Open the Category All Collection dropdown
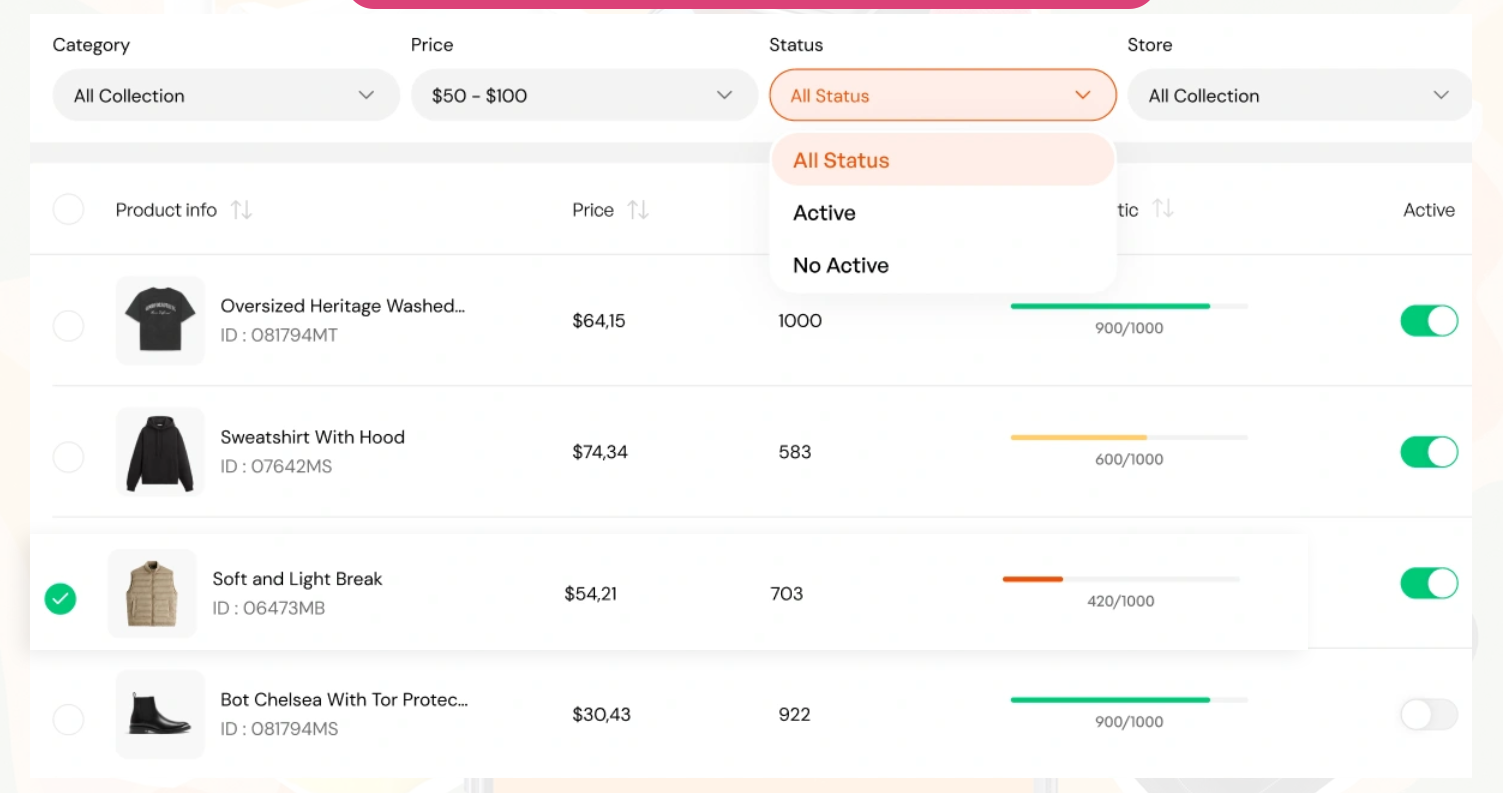Image resolution: width=1503 pixels, height=793 pixels. (226, 95)
